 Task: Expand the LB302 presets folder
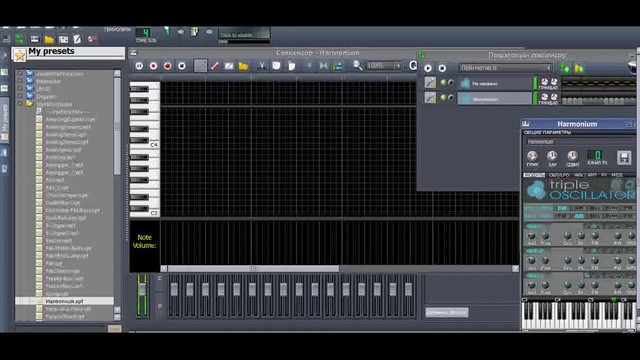click(x=20, y=89)
